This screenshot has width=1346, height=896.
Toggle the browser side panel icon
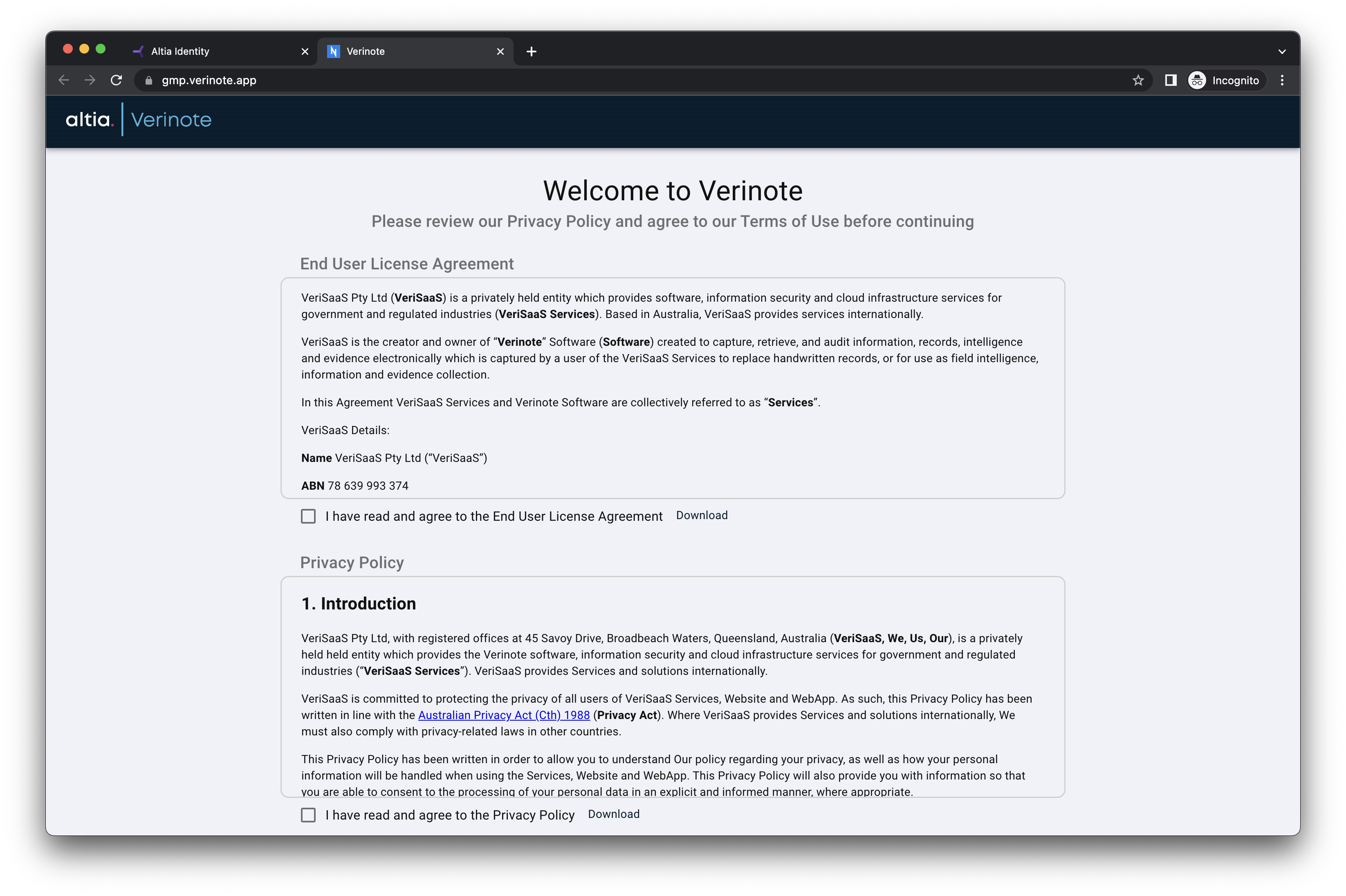(x=1171, y=80)
